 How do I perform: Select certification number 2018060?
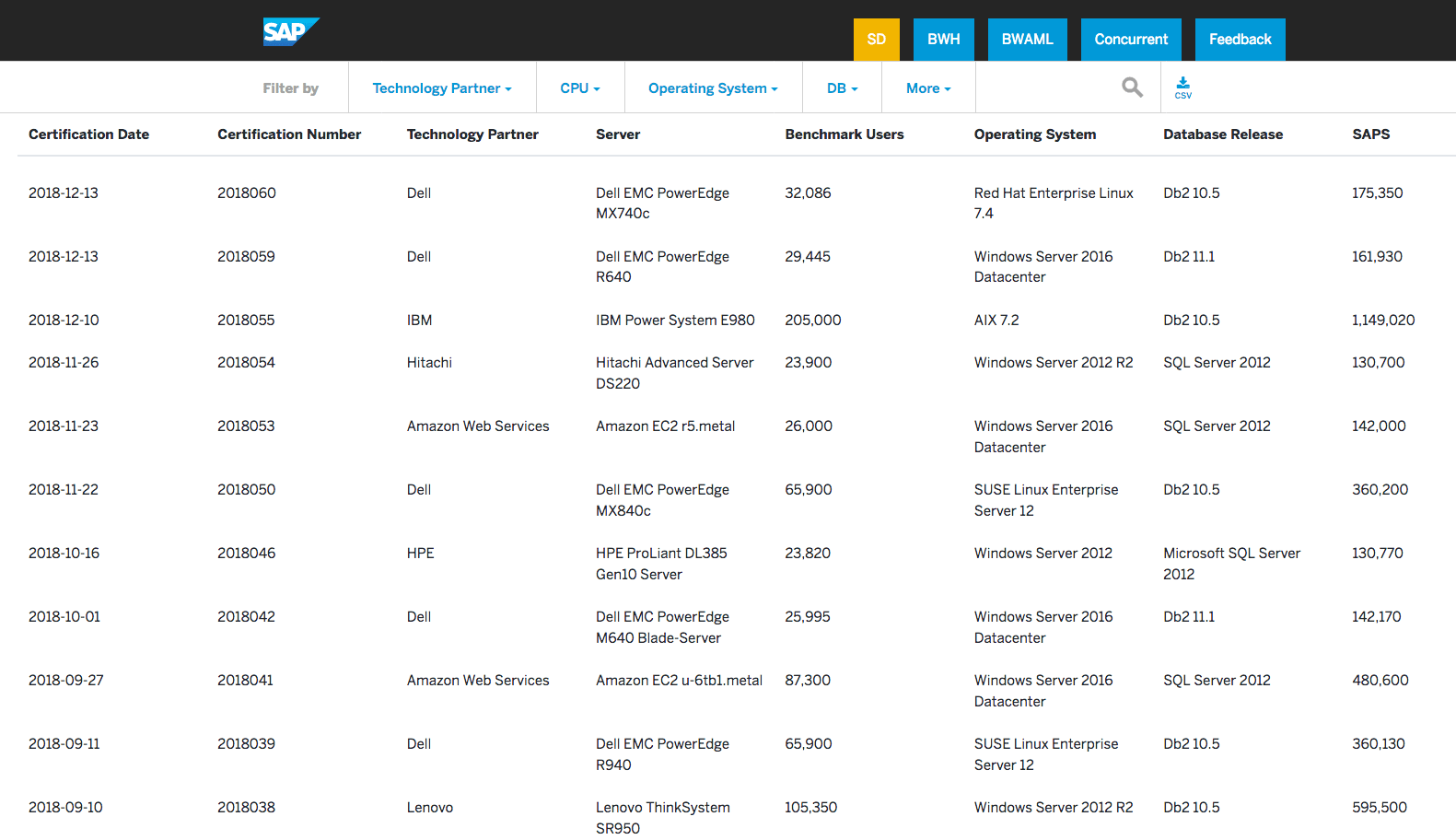pos(247,193)
